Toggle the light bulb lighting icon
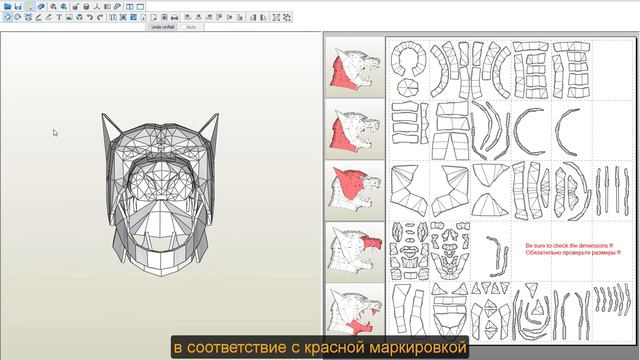Viewport: 640px width, 360px height. (x=30, y=7)
